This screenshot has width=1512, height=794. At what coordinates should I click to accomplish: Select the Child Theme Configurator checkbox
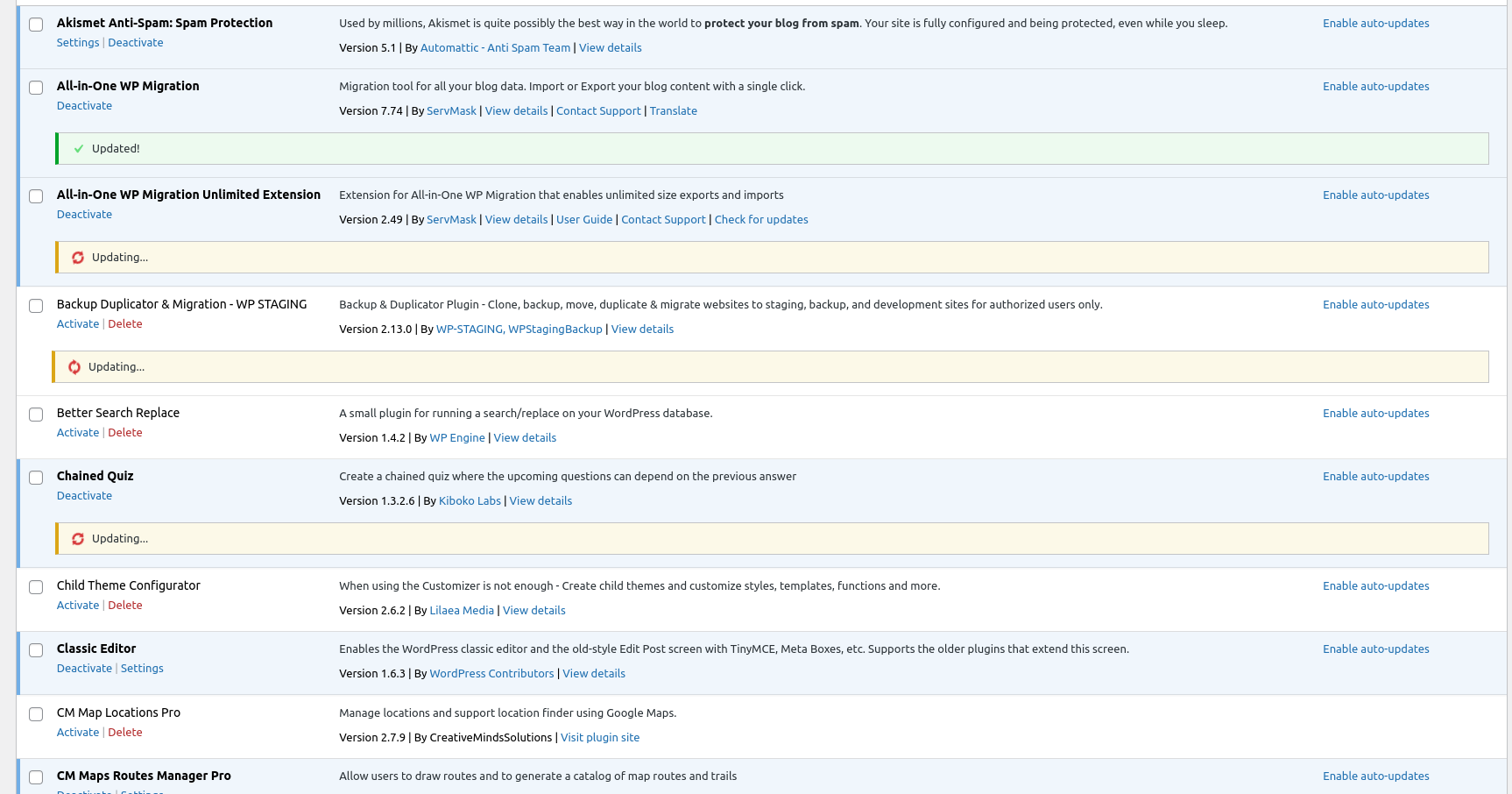(36, 587)
